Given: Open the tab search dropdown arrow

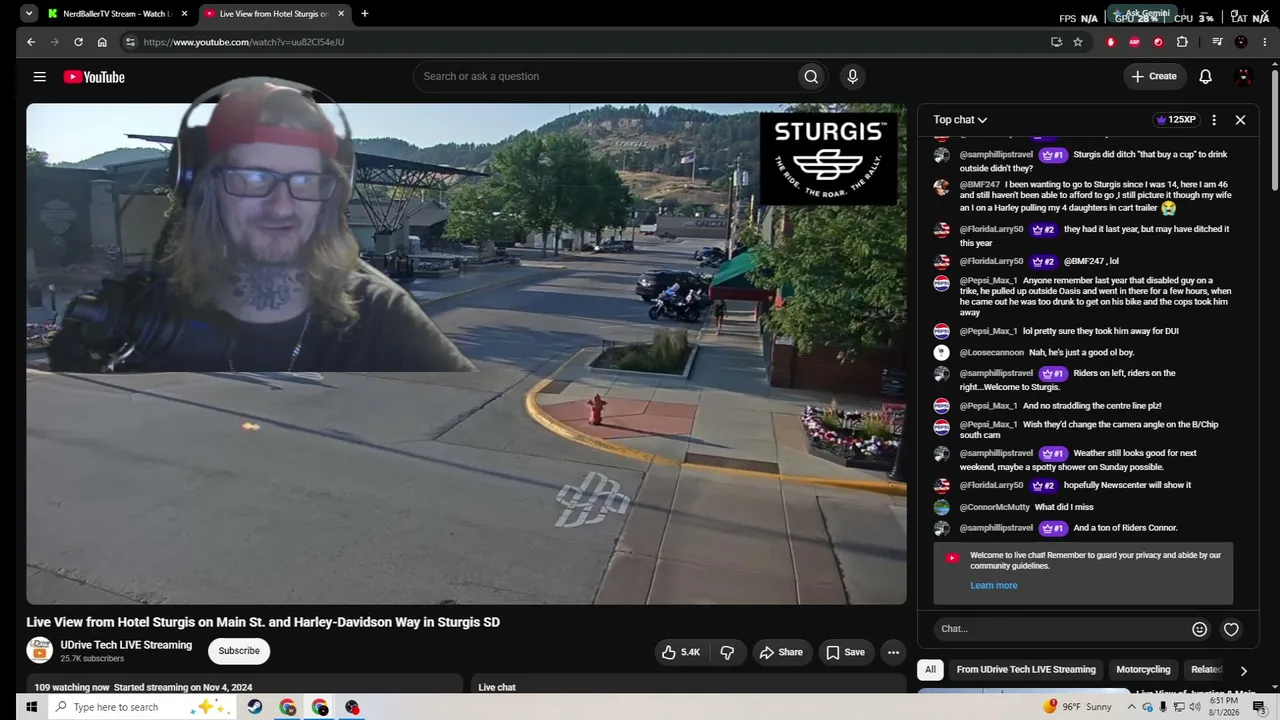Looking at the screenshot, I should 29,14.
